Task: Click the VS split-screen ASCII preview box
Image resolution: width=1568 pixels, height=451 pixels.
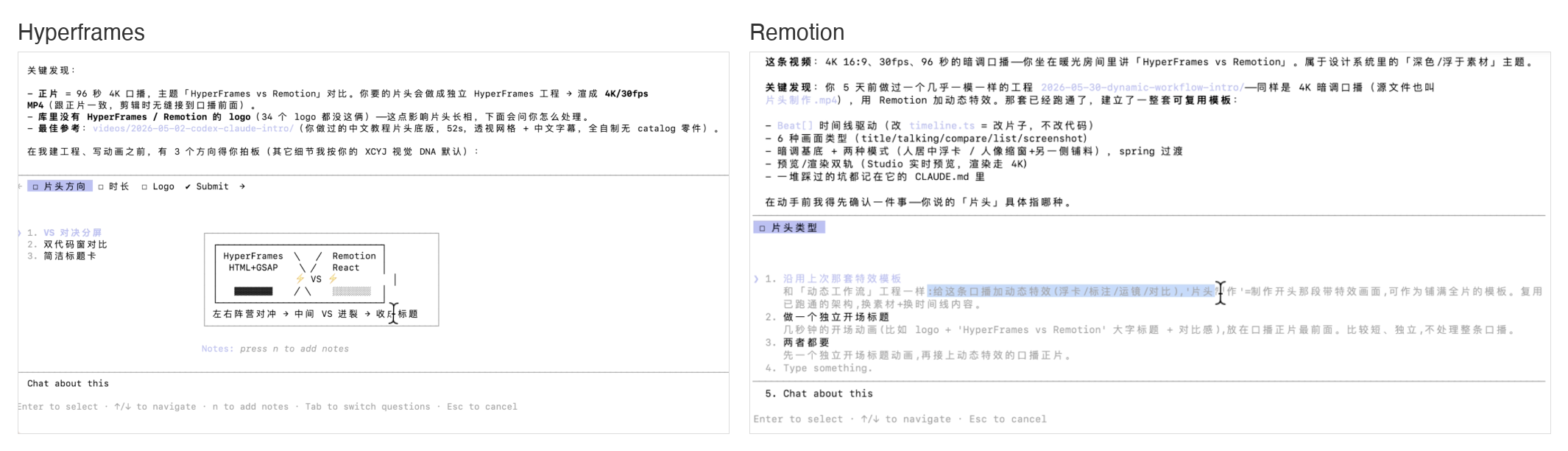Action: (x=321, y=279)
